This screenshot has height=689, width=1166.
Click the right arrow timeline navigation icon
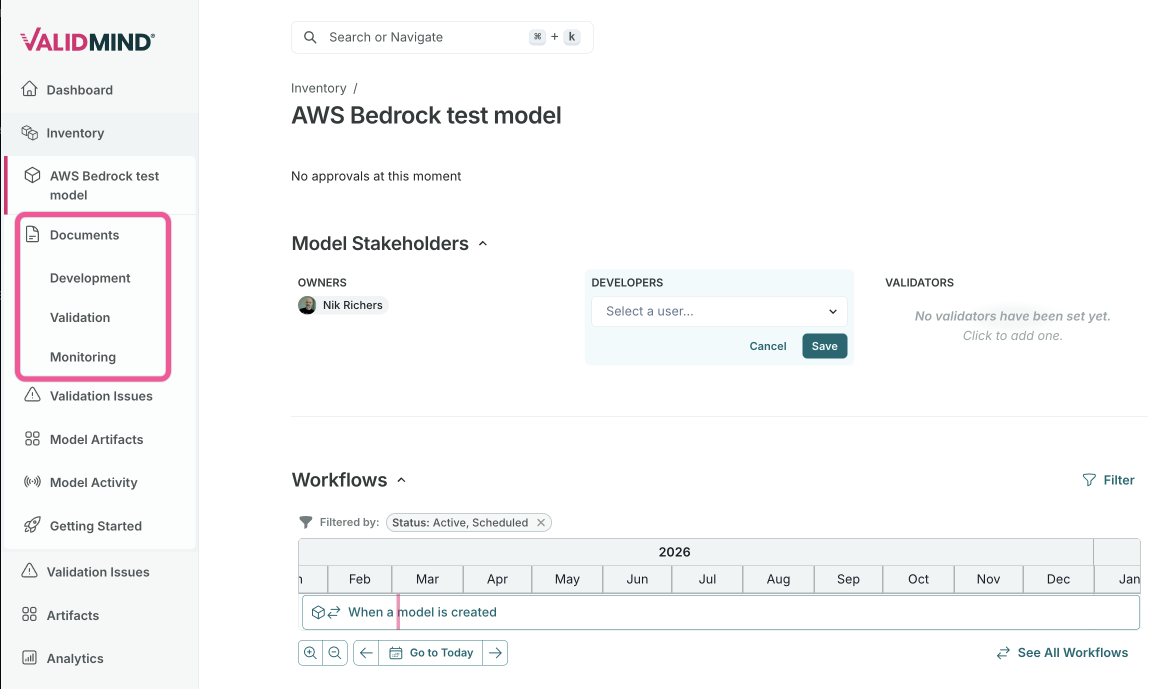[x=495, y=653]
